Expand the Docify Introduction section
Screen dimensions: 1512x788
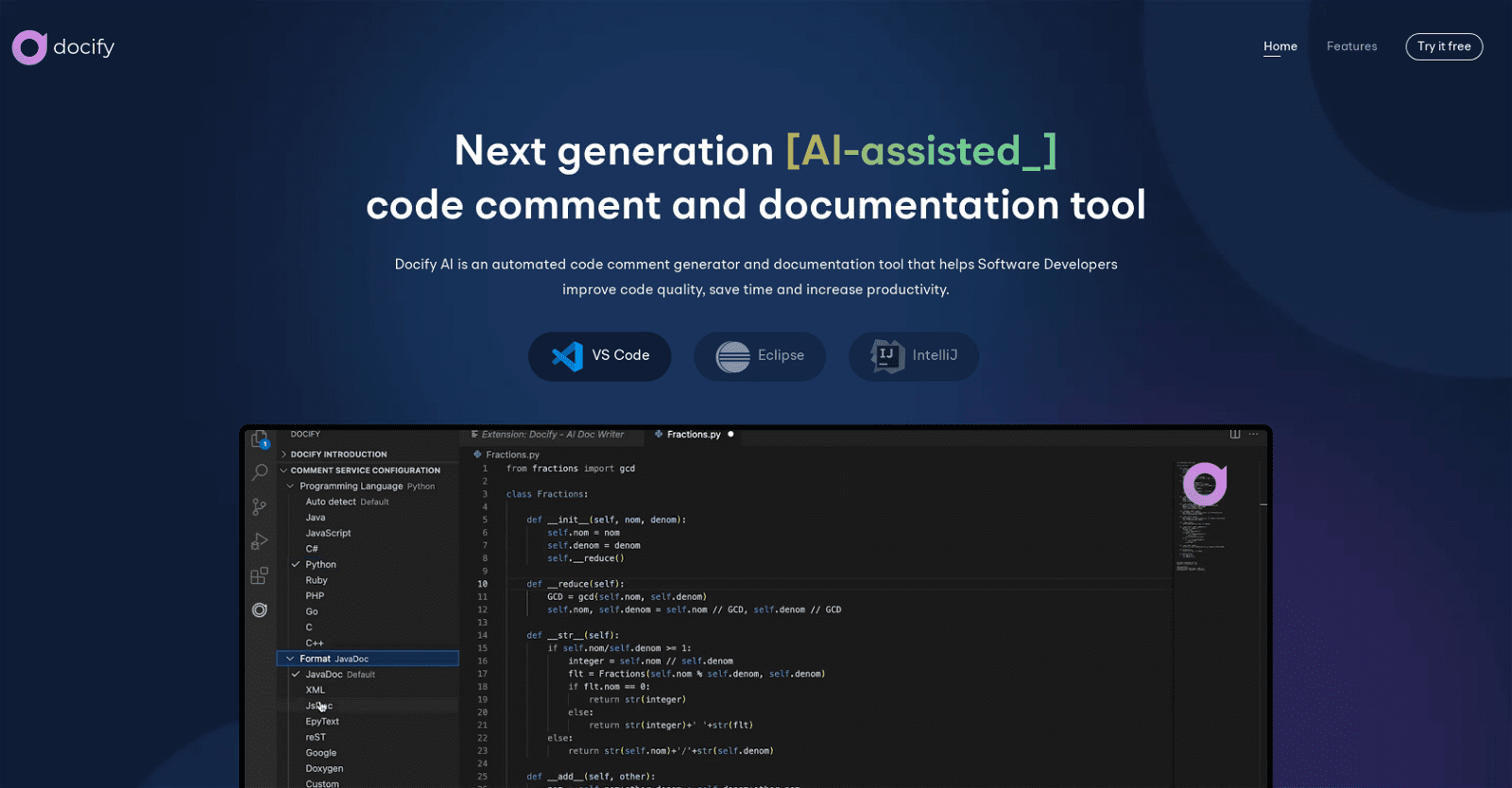(x=338, y=454)
